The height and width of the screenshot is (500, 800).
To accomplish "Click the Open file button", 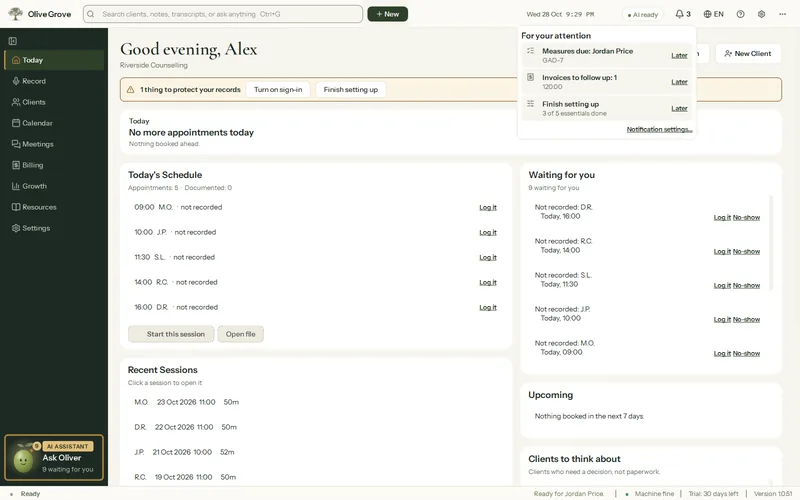I will pos(241,334).
